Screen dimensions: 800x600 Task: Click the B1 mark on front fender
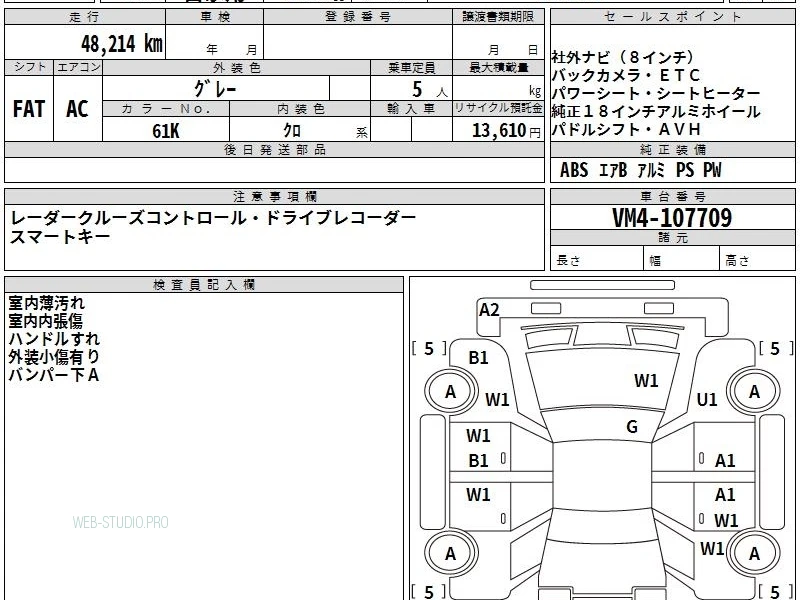click(x=478, y=358)
